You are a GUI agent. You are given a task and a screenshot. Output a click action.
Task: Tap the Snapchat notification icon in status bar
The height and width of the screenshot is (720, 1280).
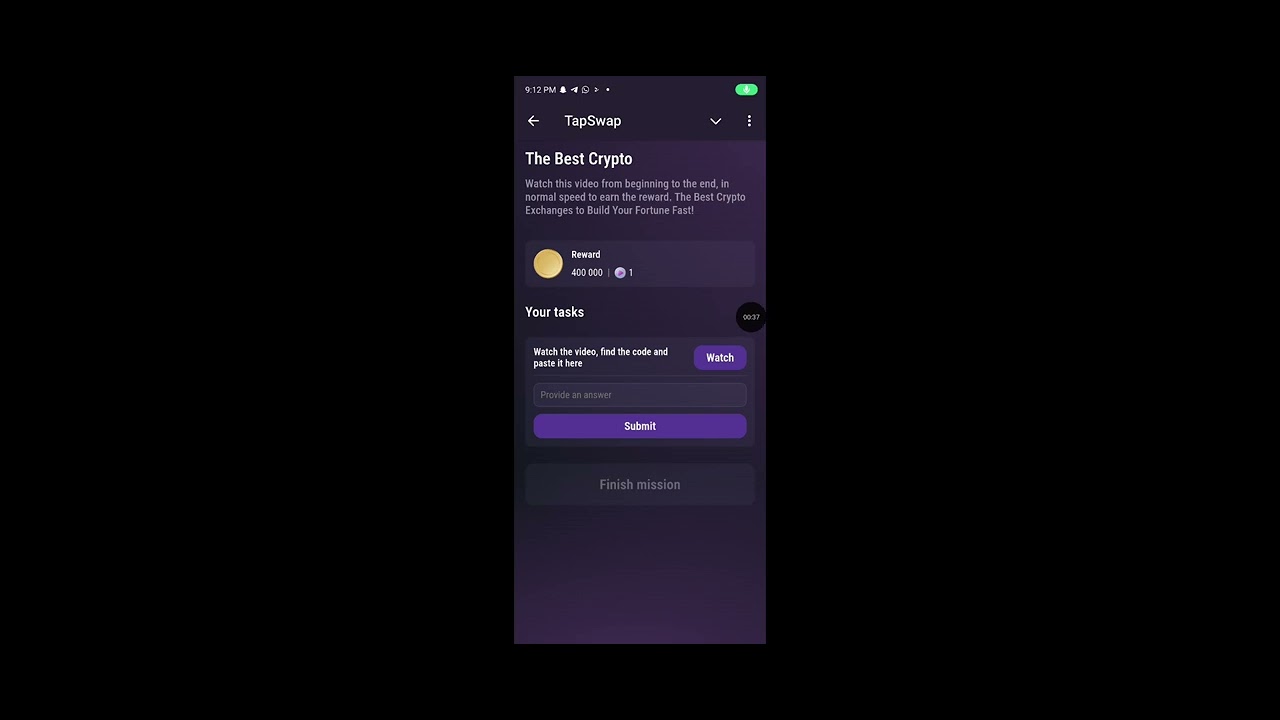click(563, 90)
